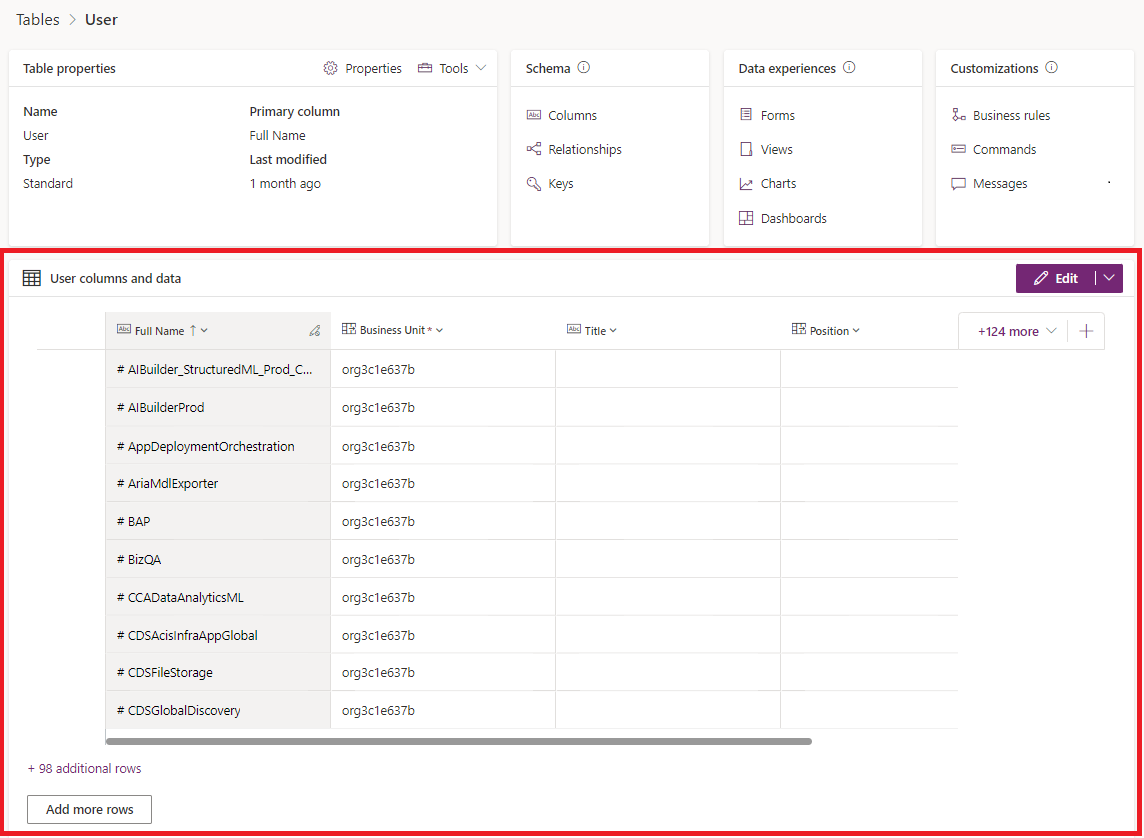Viewport: 1144px width, 838px height.
Task: Click the Commands icon
Action: pyautogui.click(x=959, y=149)
